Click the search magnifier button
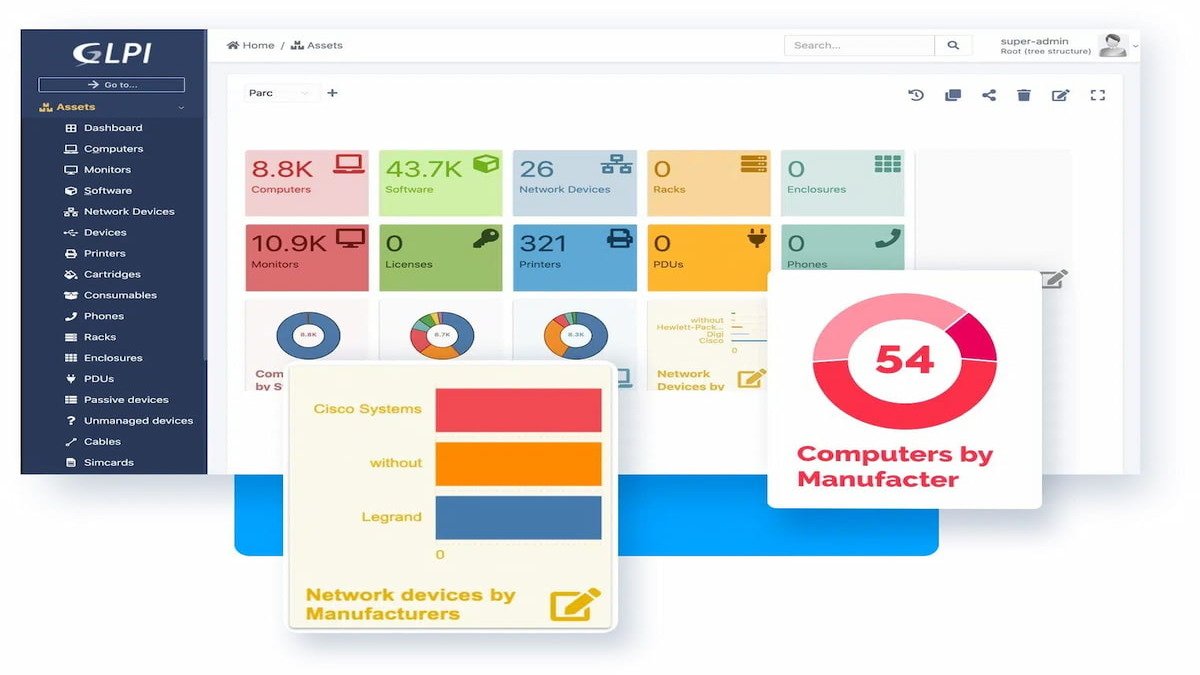 953,45
